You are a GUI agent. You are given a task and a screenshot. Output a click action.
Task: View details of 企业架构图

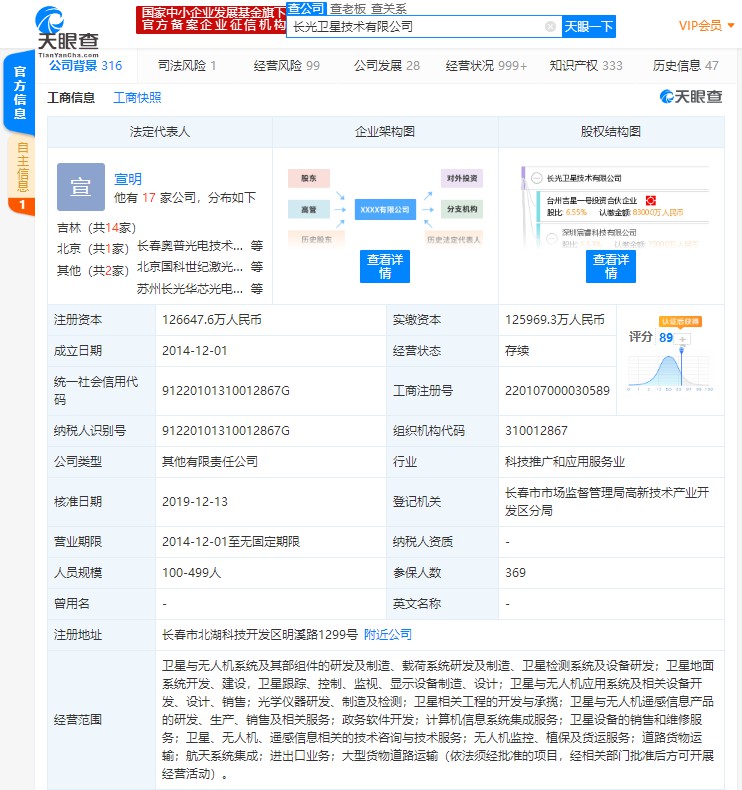click(x=385, y=266)
